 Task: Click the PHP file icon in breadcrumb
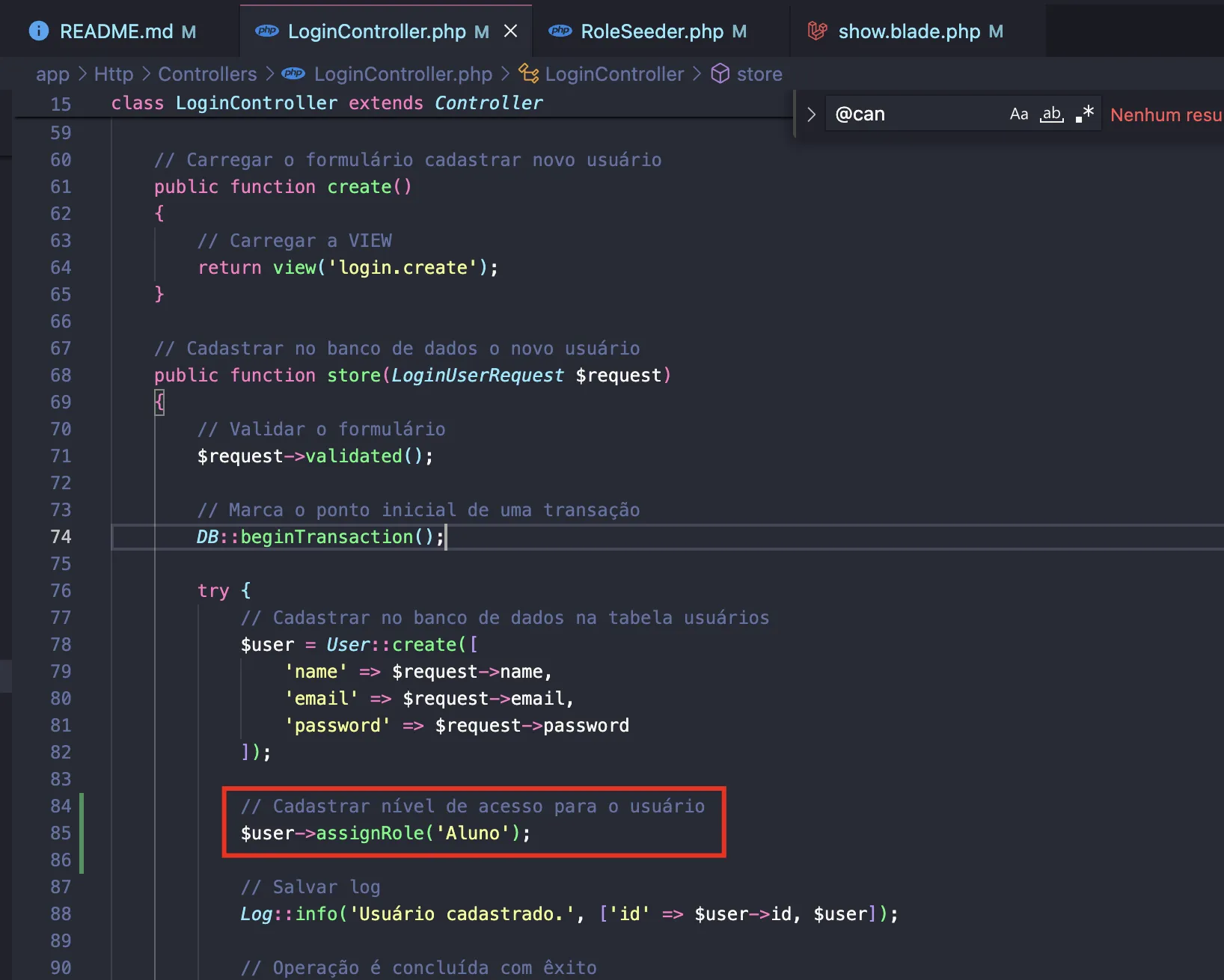point(293,73)
